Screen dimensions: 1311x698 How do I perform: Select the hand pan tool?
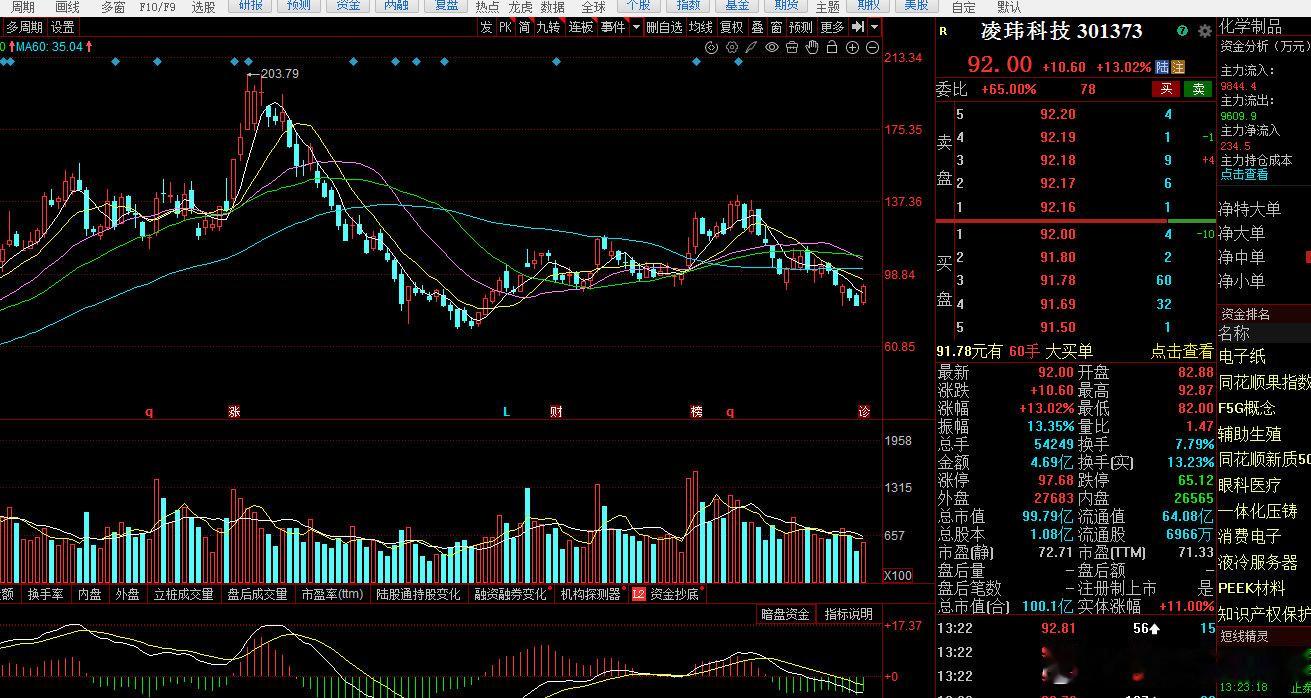click(812, 47)
